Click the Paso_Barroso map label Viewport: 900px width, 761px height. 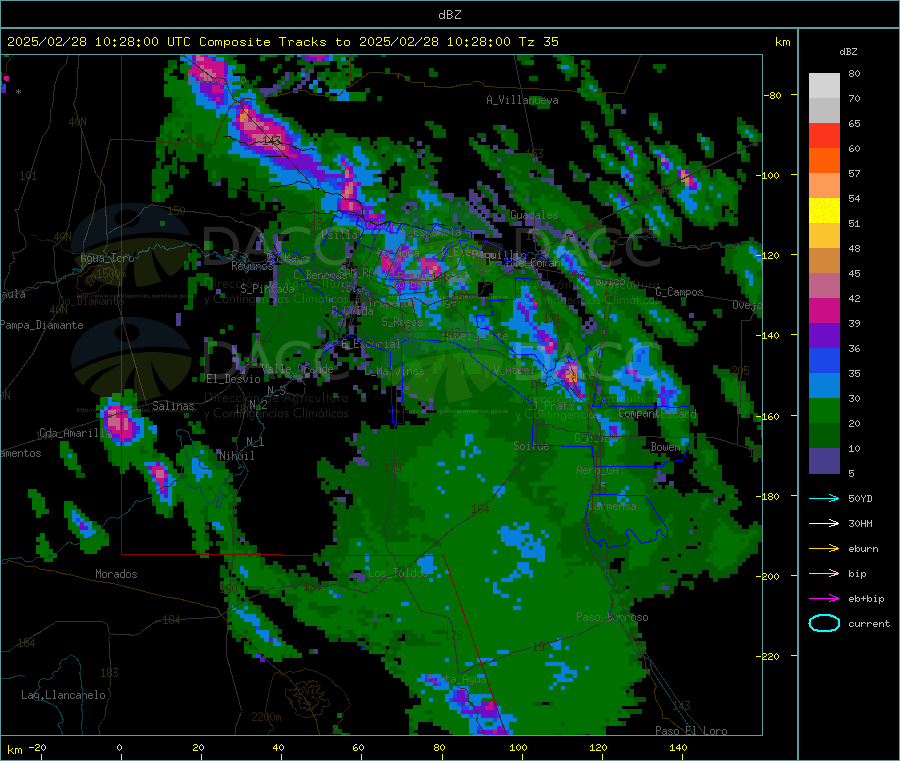612,617
